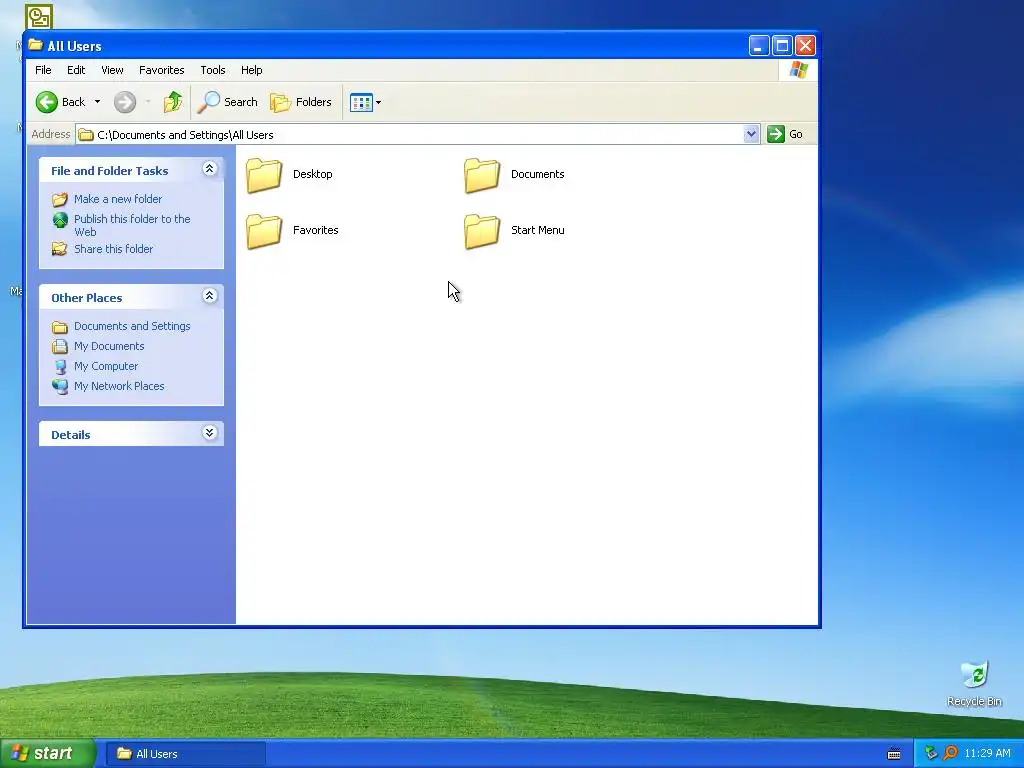
Task: Click the green Back arrow button
Action: coord(47,102)
